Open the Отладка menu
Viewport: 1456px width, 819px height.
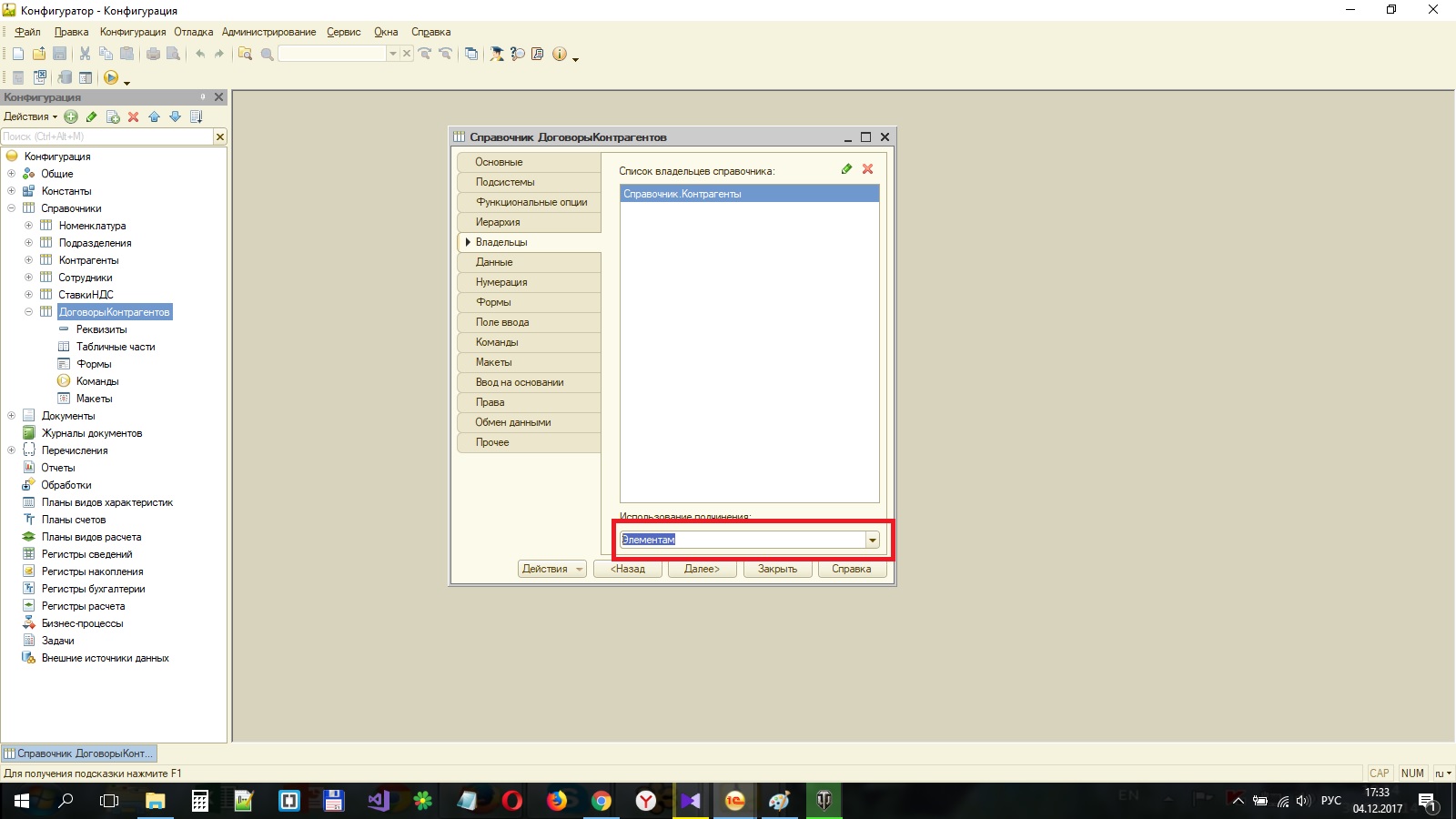coord(194,32)
